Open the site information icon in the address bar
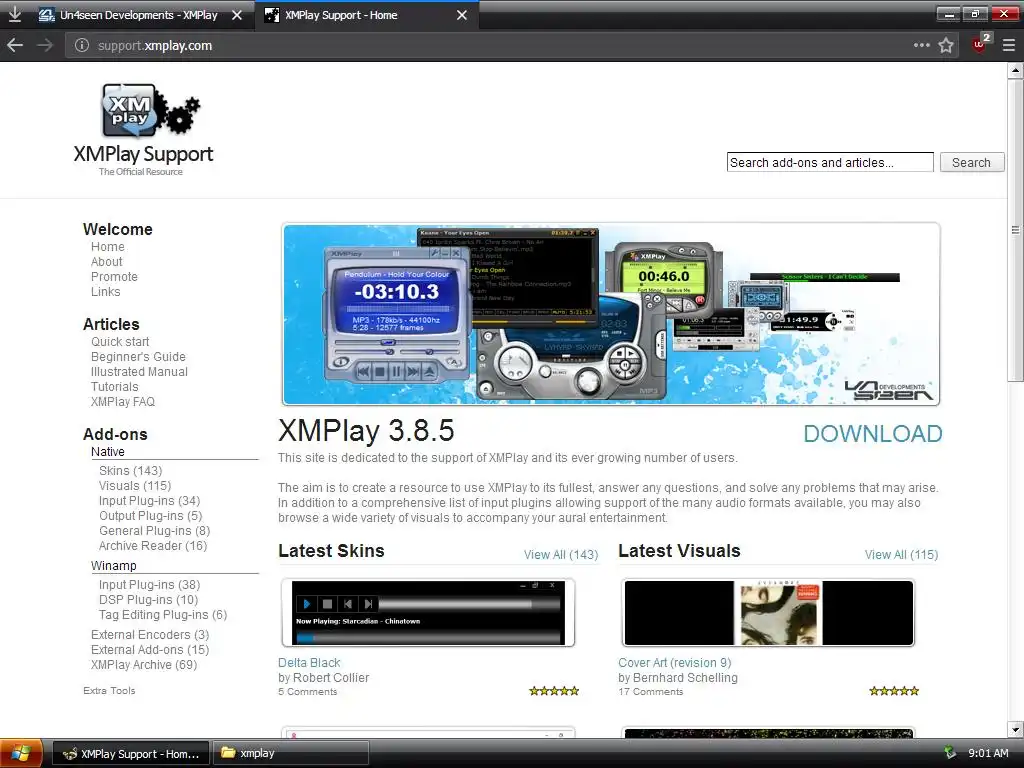 82,45
